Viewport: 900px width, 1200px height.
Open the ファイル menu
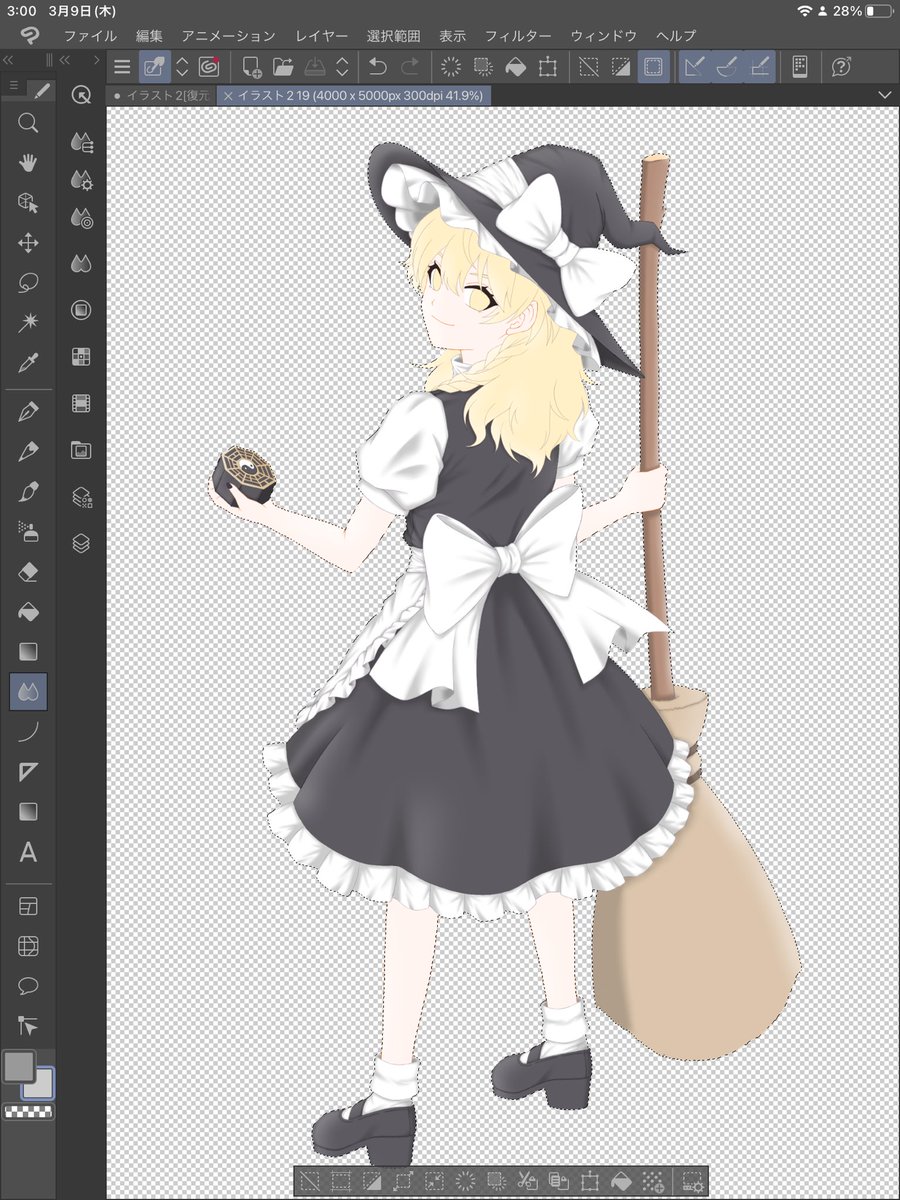(90, 35)
